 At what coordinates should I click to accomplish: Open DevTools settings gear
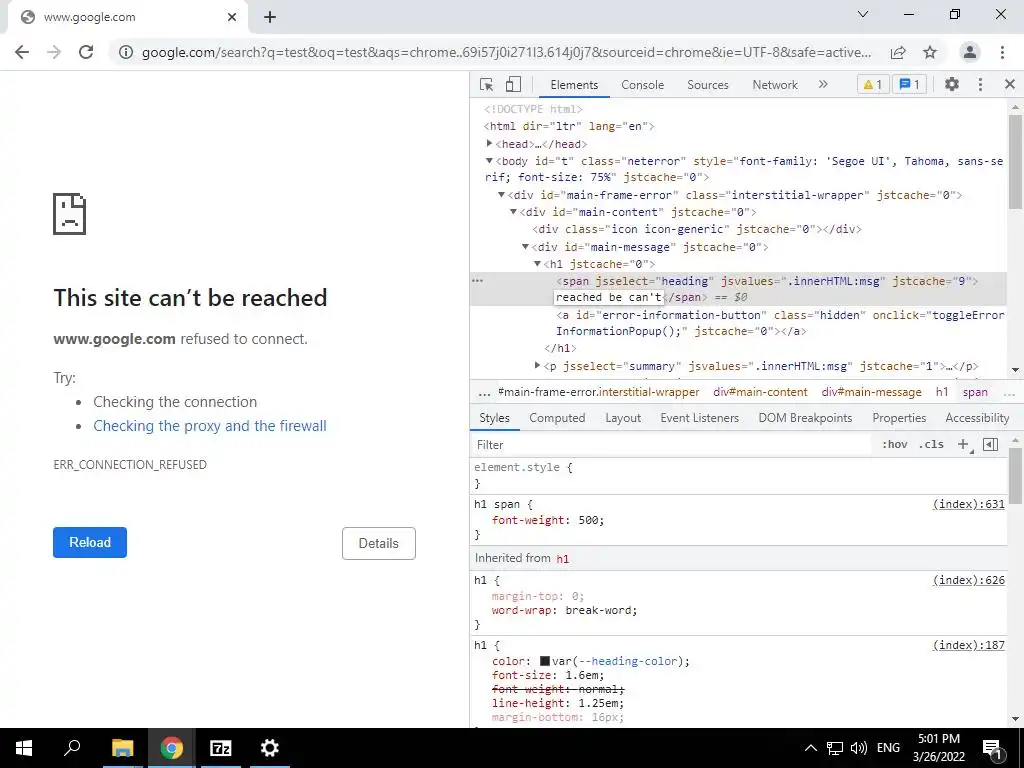tap(952, 84)
